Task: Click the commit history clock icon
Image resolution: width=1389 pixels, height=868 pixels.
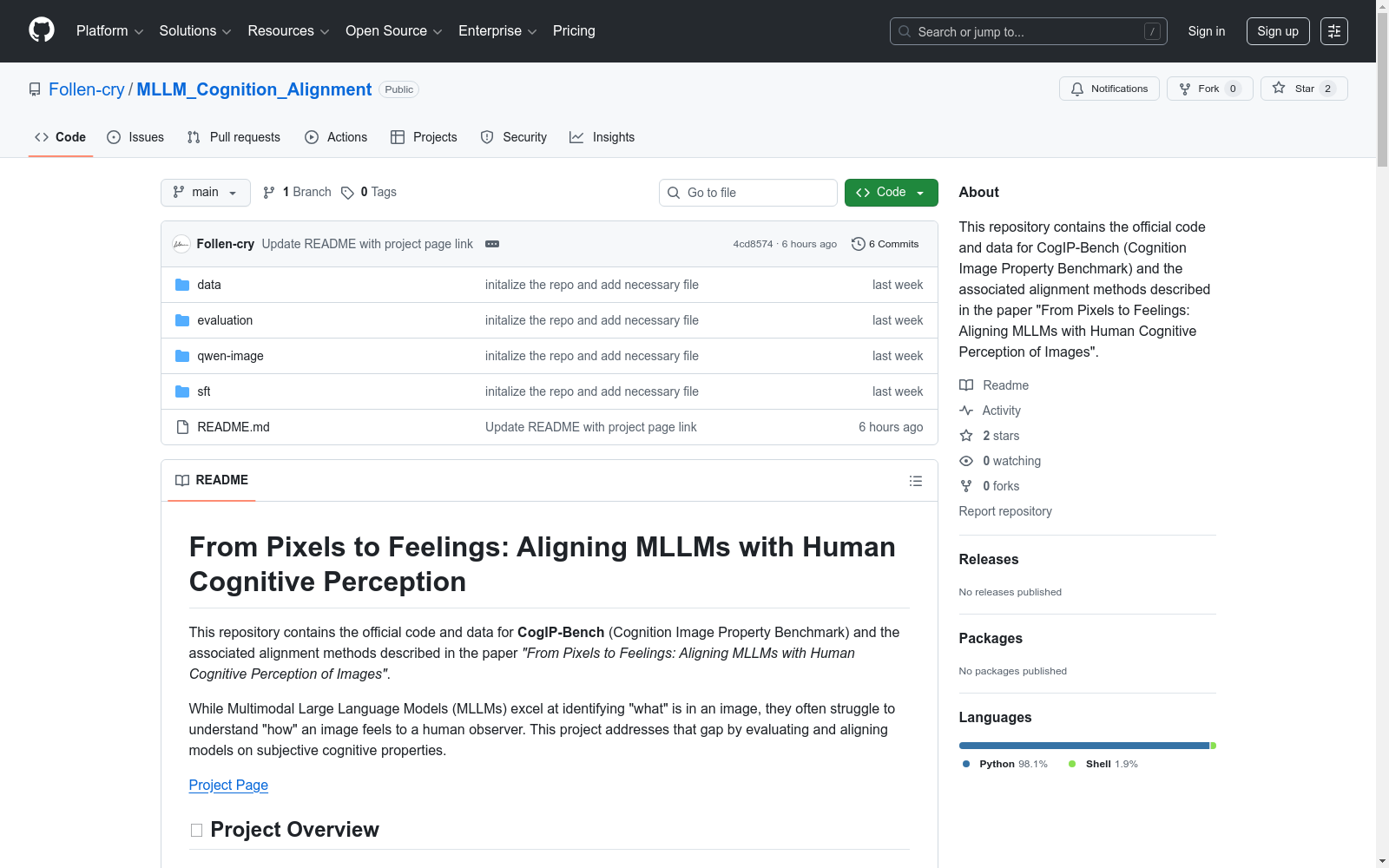Action: (x=859, y=244)
